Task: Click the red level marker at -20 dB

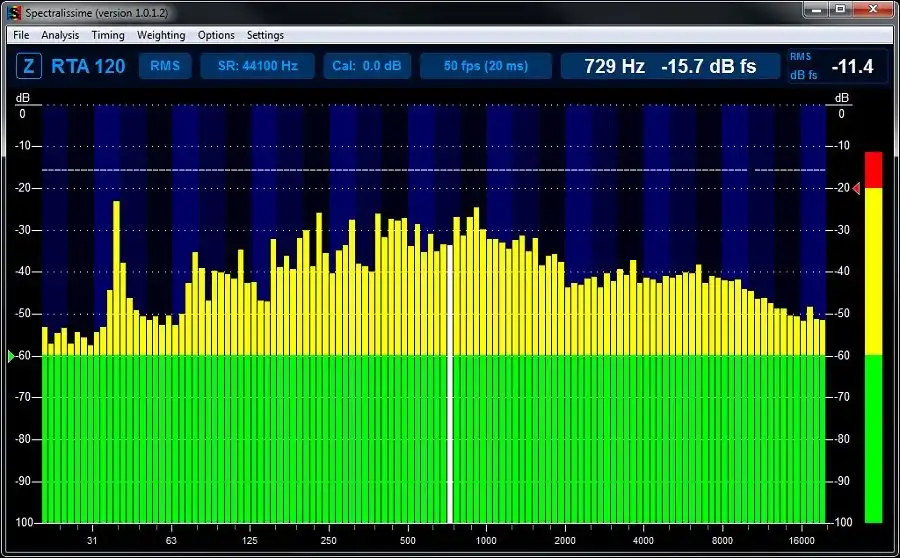Action: click(x=856, y=188)
